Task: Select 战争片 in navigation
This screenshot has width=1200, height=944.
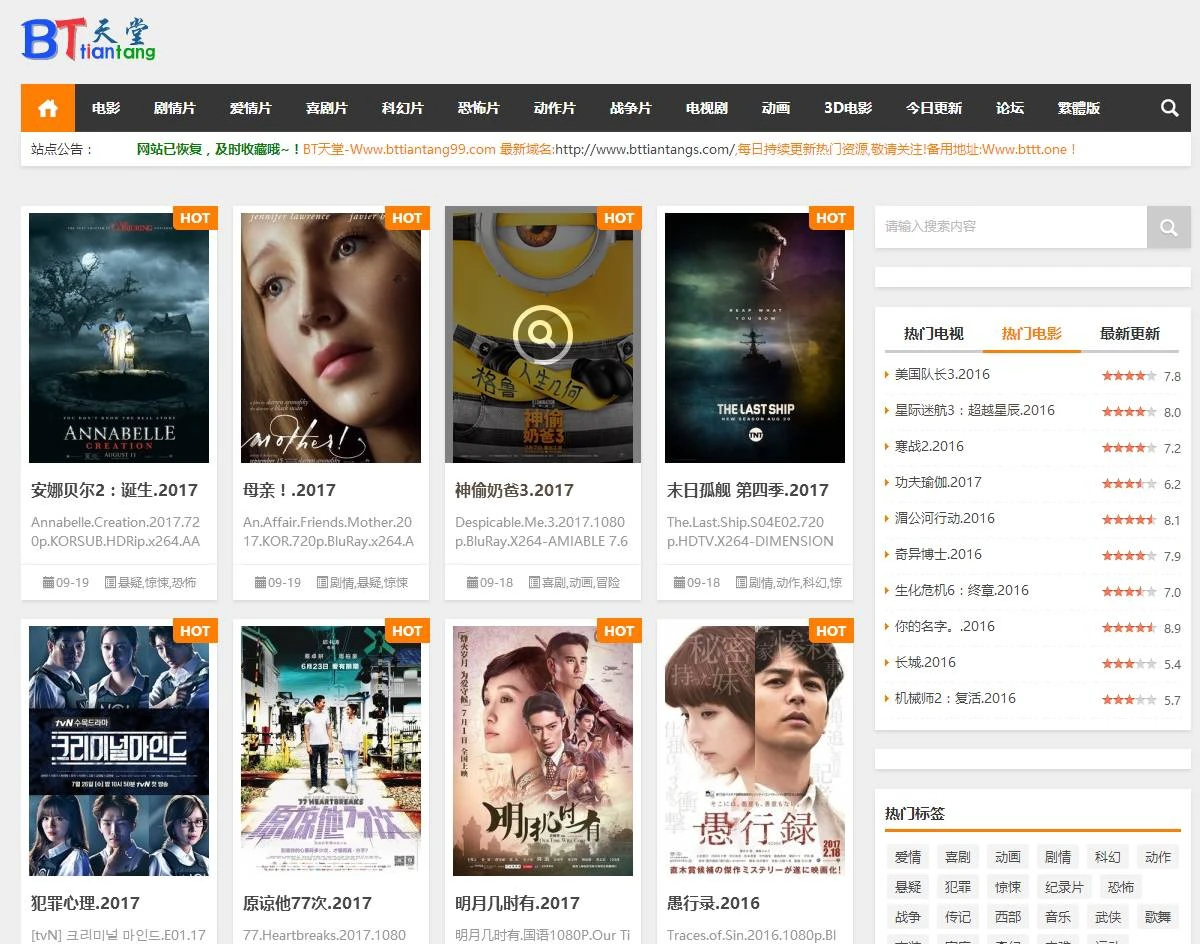Action: pos(631,108)
